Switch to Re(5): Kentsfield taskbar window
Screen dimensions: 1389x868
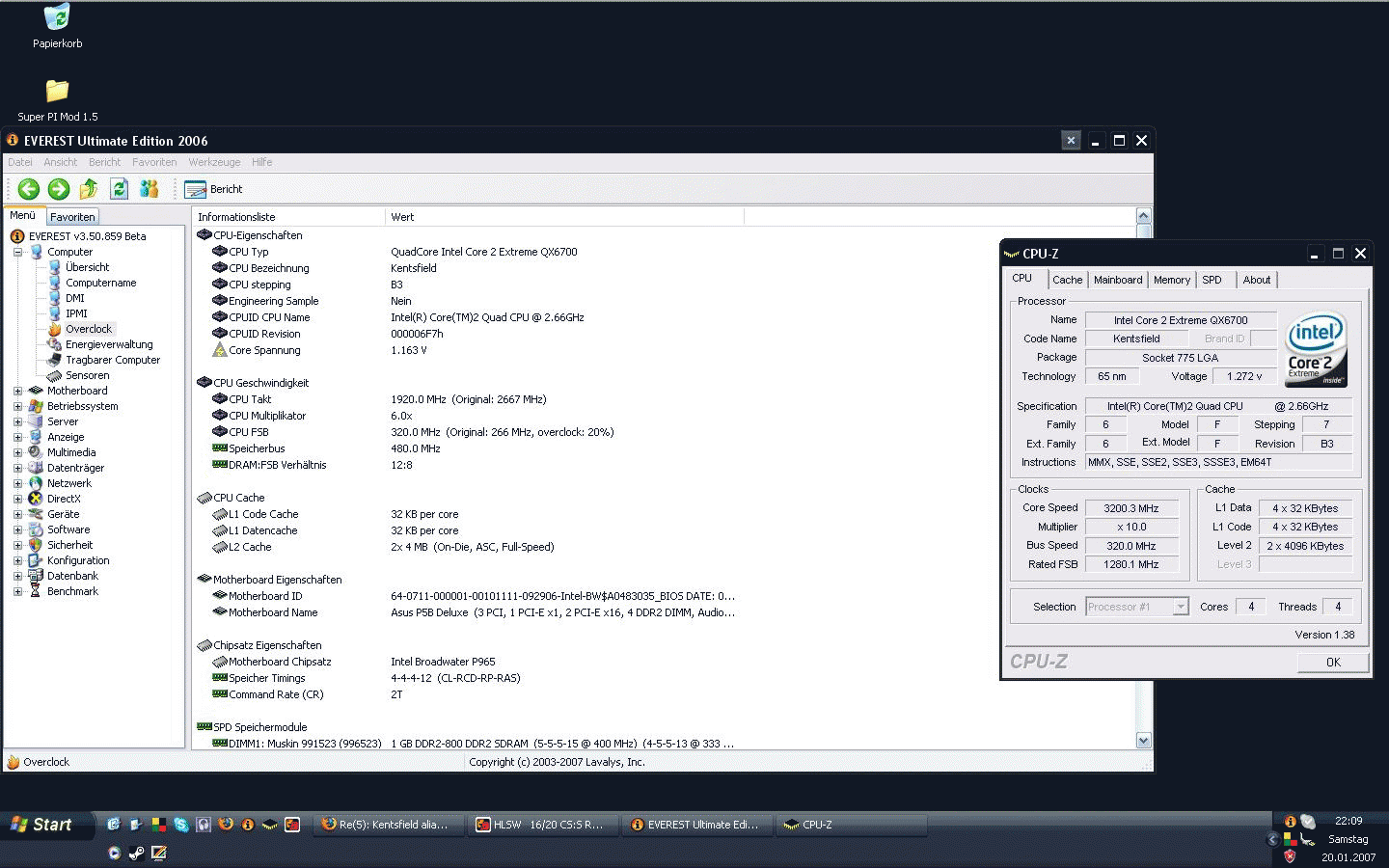pyautogui.click(x=389, y=825)
